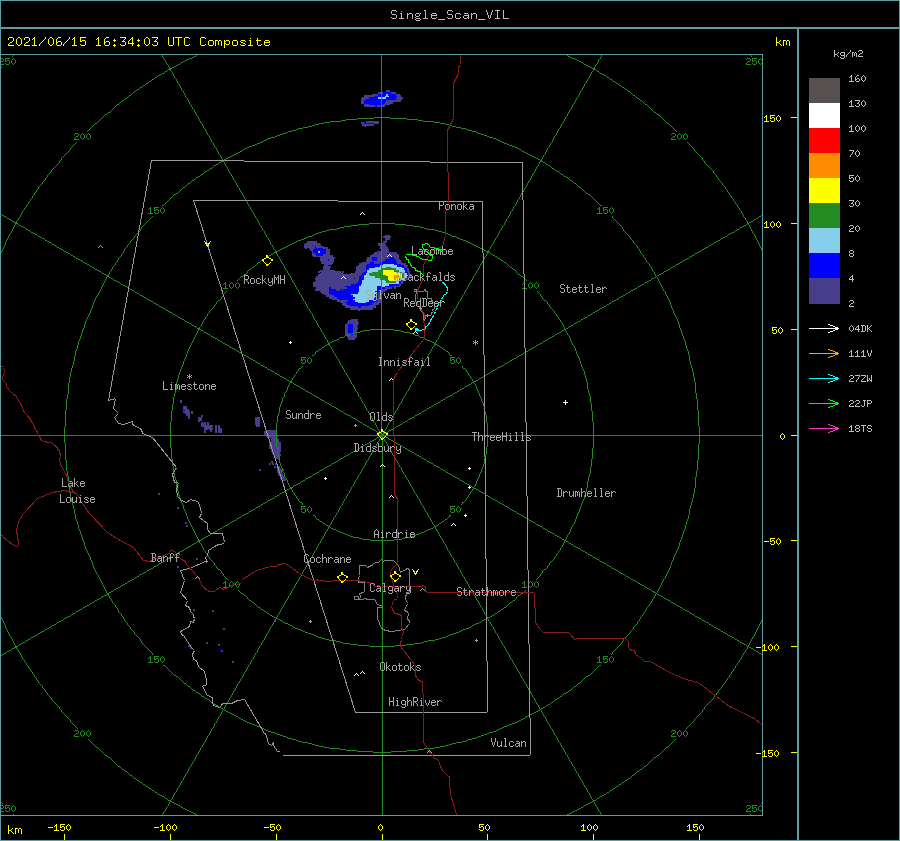Click the small blue echo northwest of Innisfail
Screen dimensions: 900x841
point(352,329)
